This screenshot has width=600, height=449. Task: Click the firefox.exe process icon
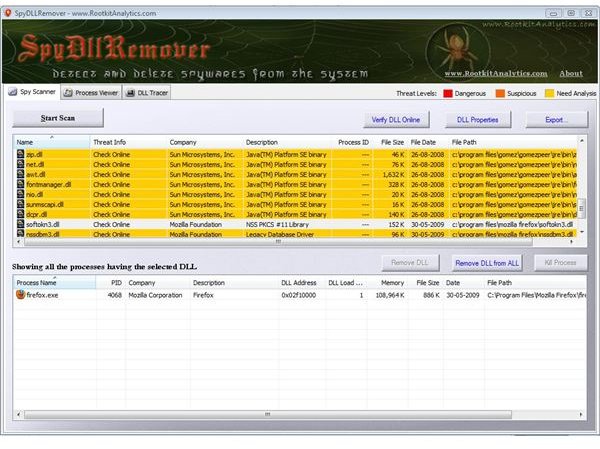[x=20, y=294]
